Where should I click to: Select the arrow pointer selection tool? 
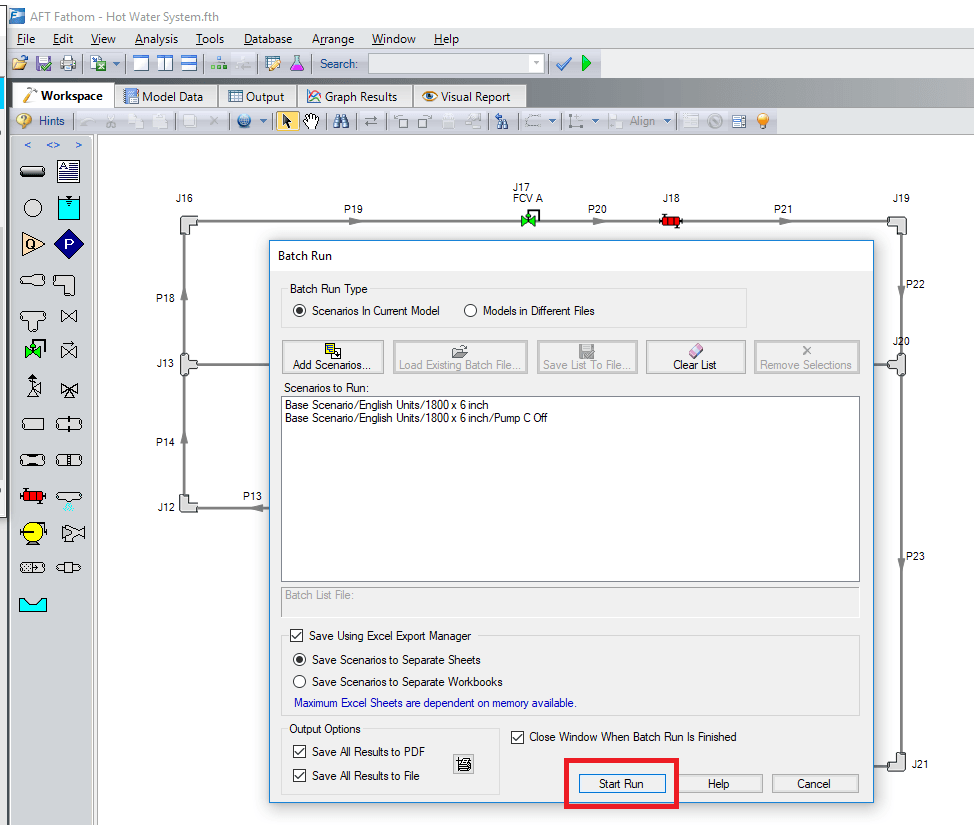(286, 121)
